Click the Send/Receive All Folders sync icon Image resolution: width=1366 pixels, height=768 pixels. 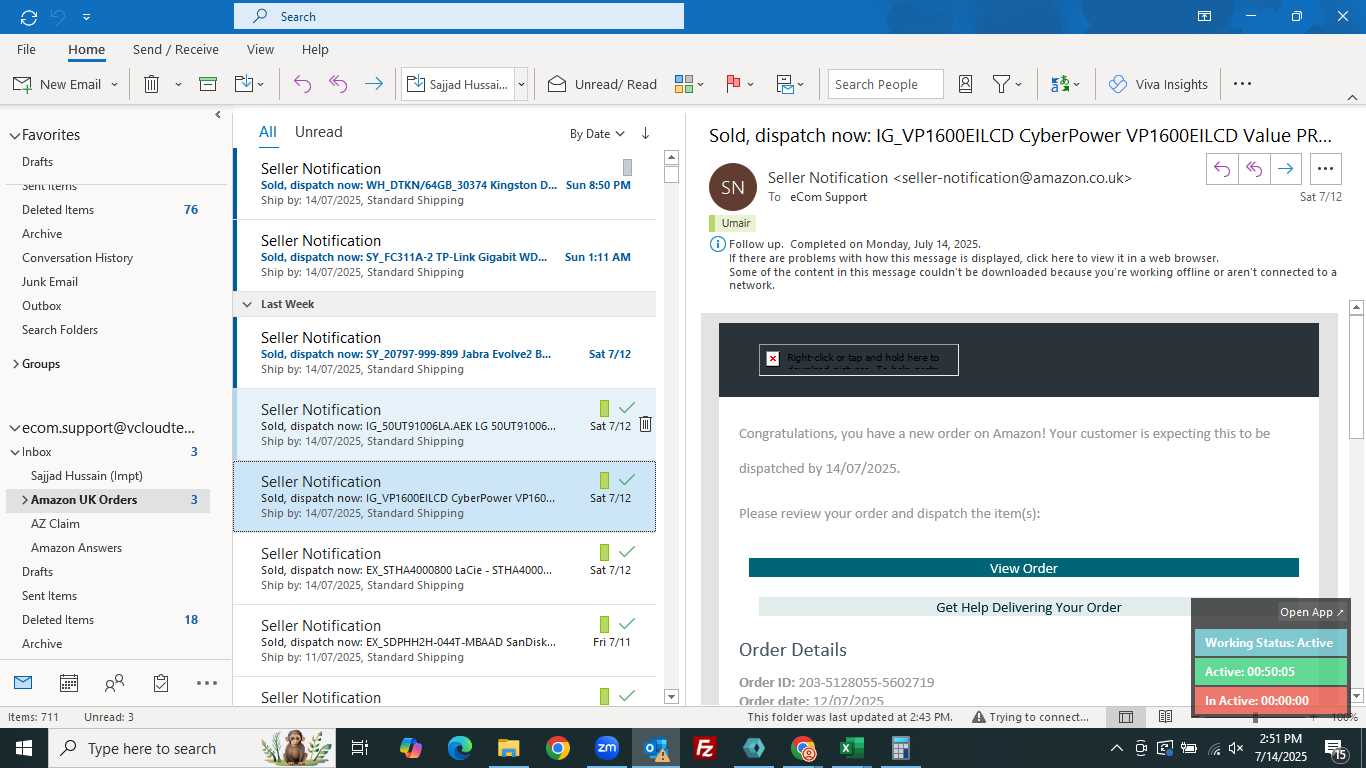click(x=29, y=16)
